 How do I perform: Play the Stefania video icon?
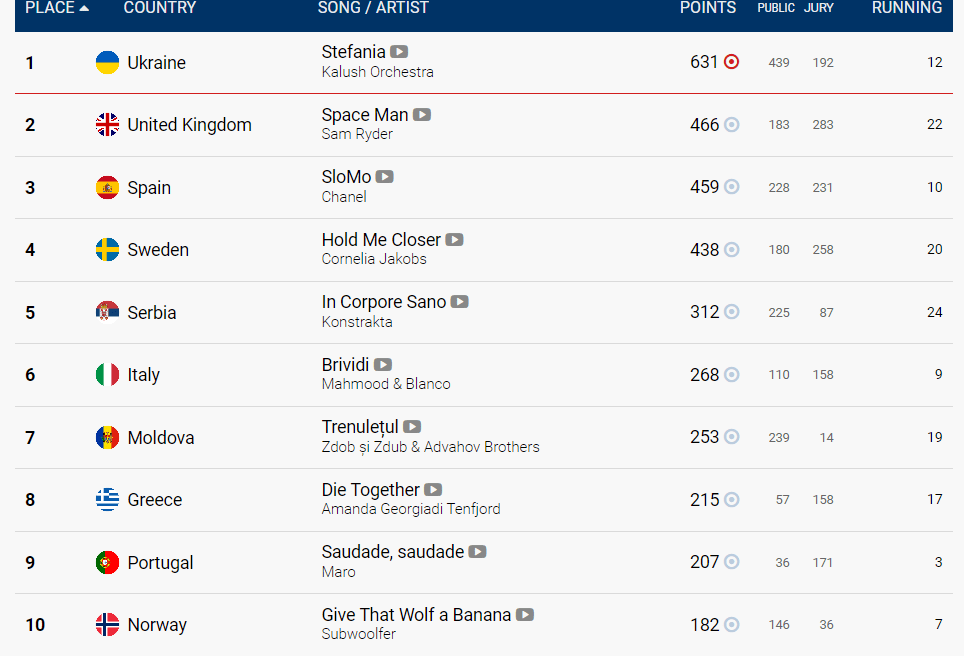pos(399,52)
